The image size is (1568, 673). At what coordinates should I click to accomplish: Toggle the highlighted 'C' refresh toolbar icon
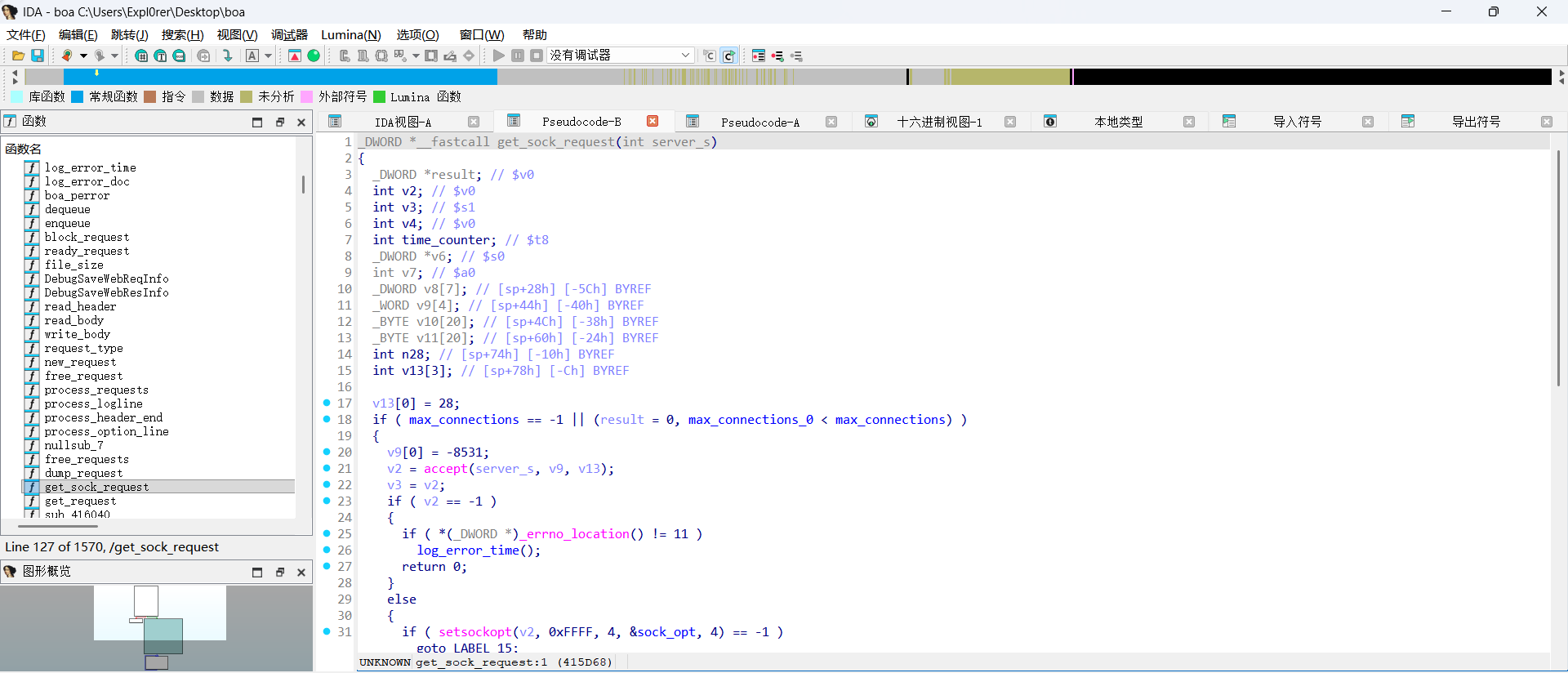[x=728, y=56]
